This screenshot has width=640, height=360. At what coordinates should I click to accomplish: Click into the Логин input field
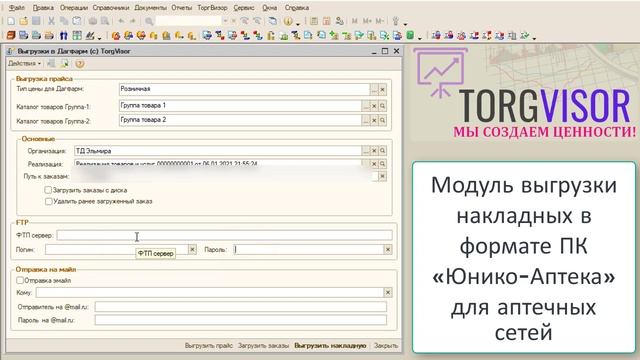(116, 249)
